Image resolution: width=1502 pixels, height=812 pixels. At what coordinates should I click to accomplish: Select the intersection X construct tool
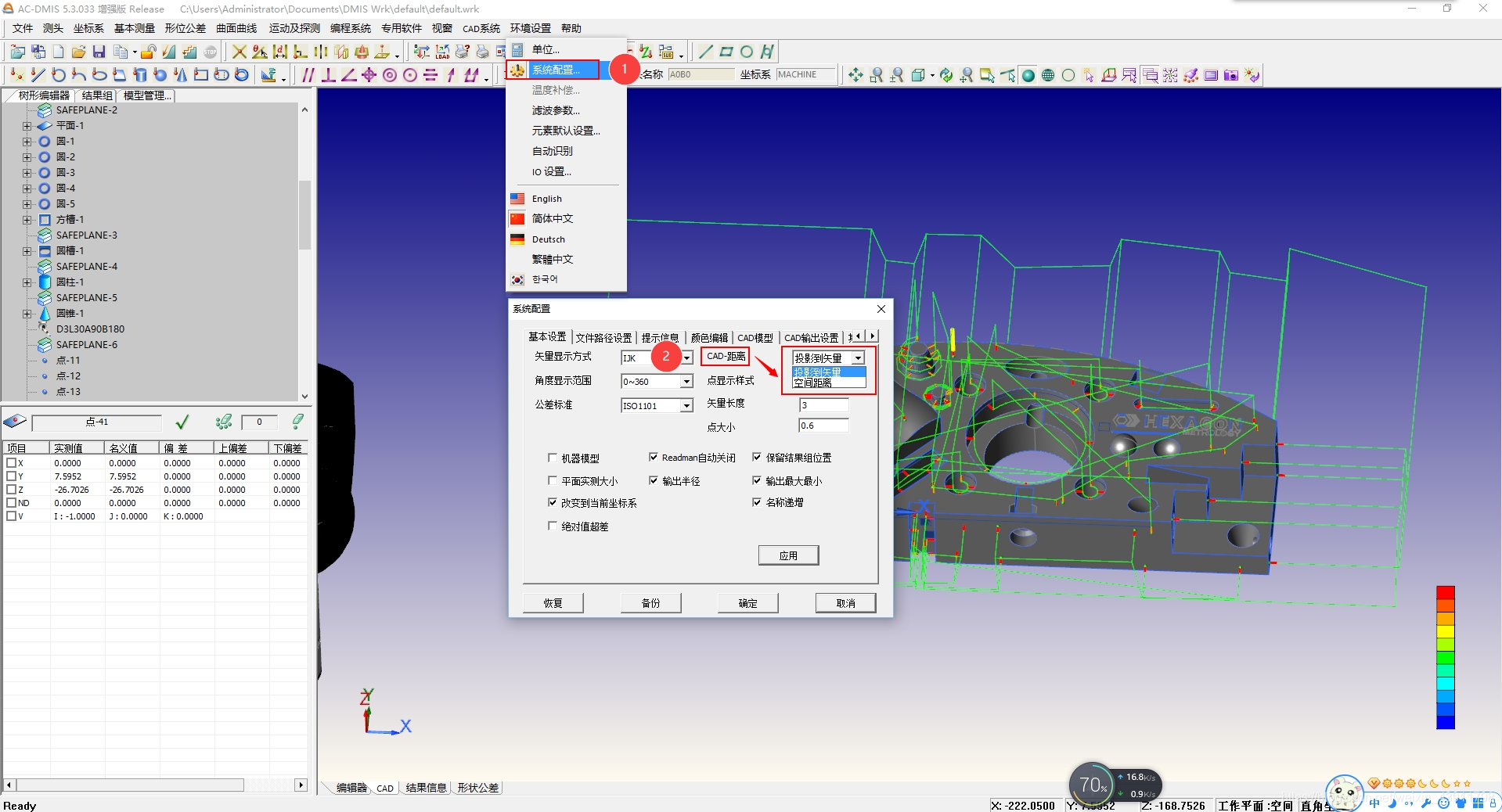point(240,52)
